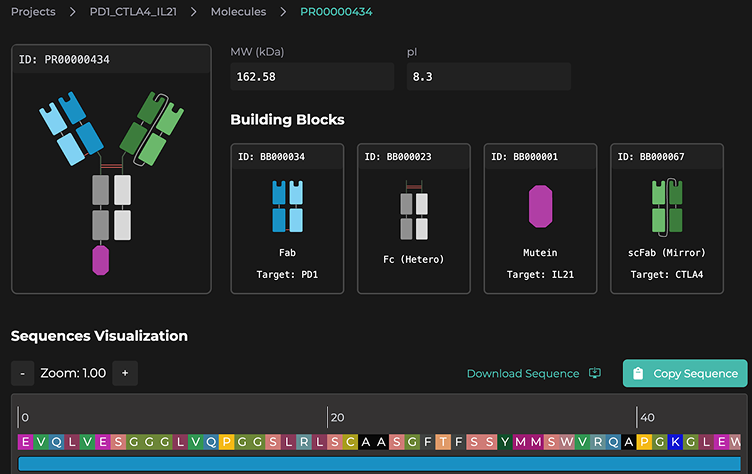The image size is (752, 474).
Task: Click the pI value field
Action: pos(488,77)
